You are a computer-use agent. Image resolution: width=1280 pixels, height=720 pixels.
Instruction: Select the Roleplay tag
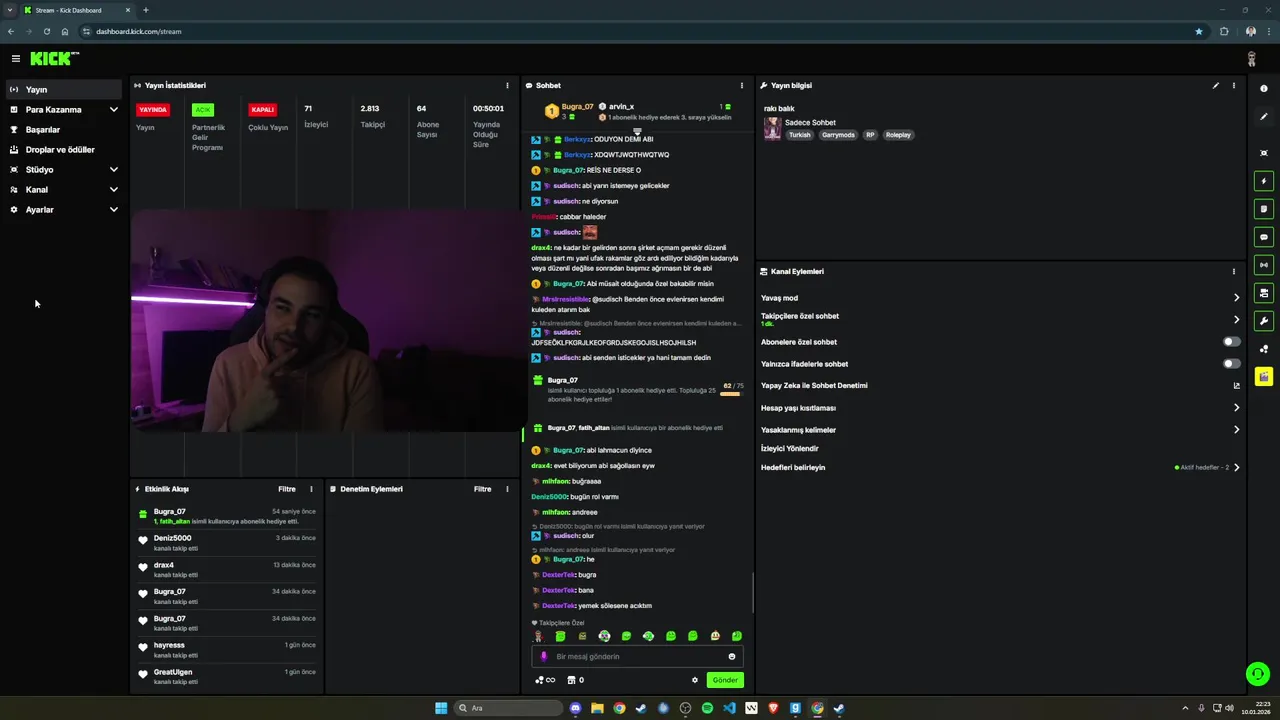(898, 135)
